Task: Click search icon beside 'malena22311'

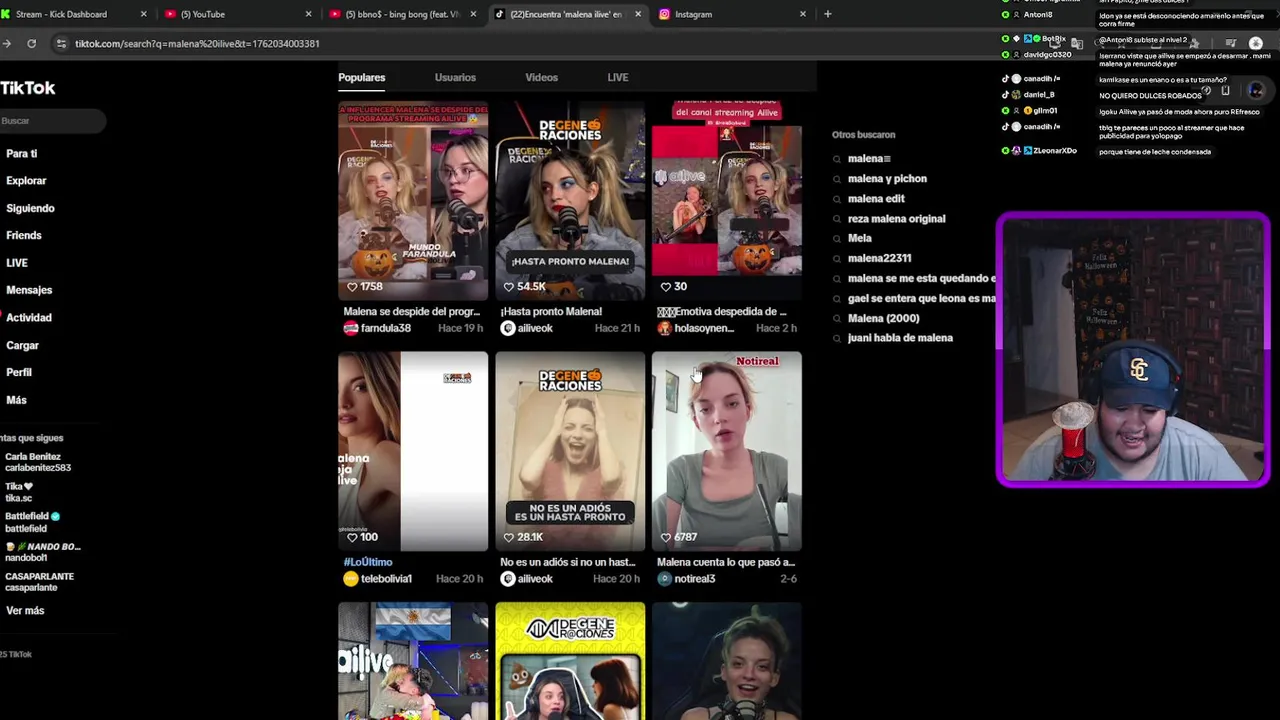Action: tap(837, 259)
